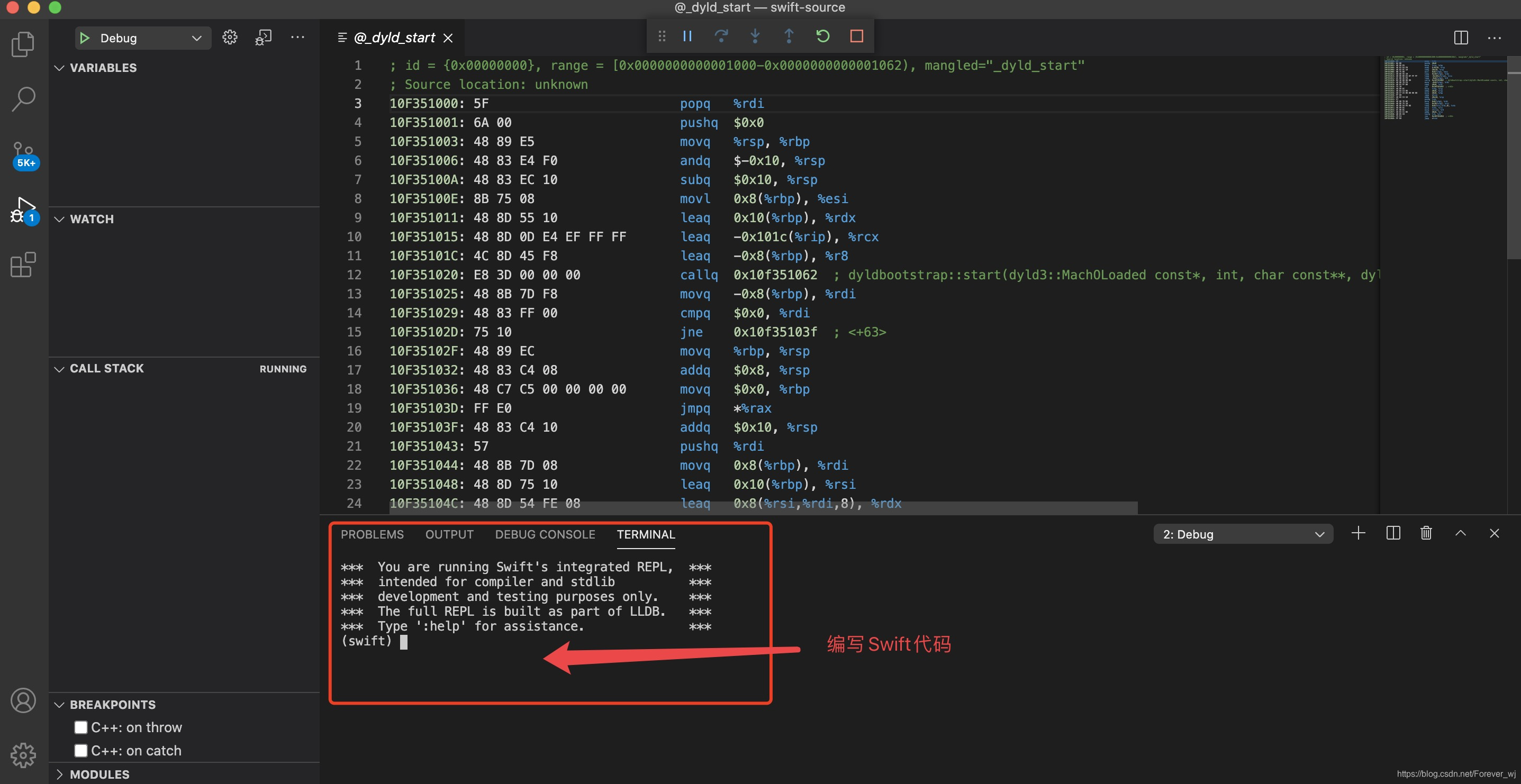Pause the debug session
Viewport: 1521px width, 784px height.
pos(687,36)
